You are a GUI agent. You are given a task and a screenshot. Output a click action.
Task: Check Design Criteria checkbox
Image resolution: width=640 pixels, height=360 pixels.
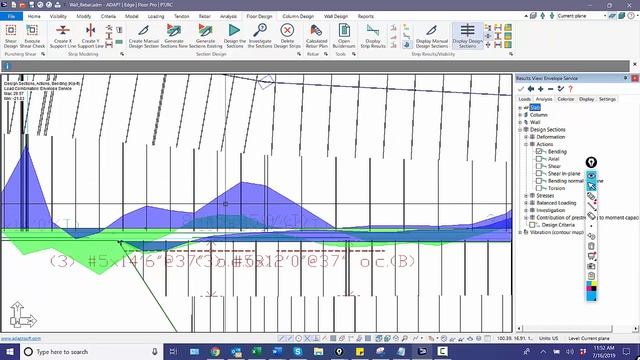532,225
